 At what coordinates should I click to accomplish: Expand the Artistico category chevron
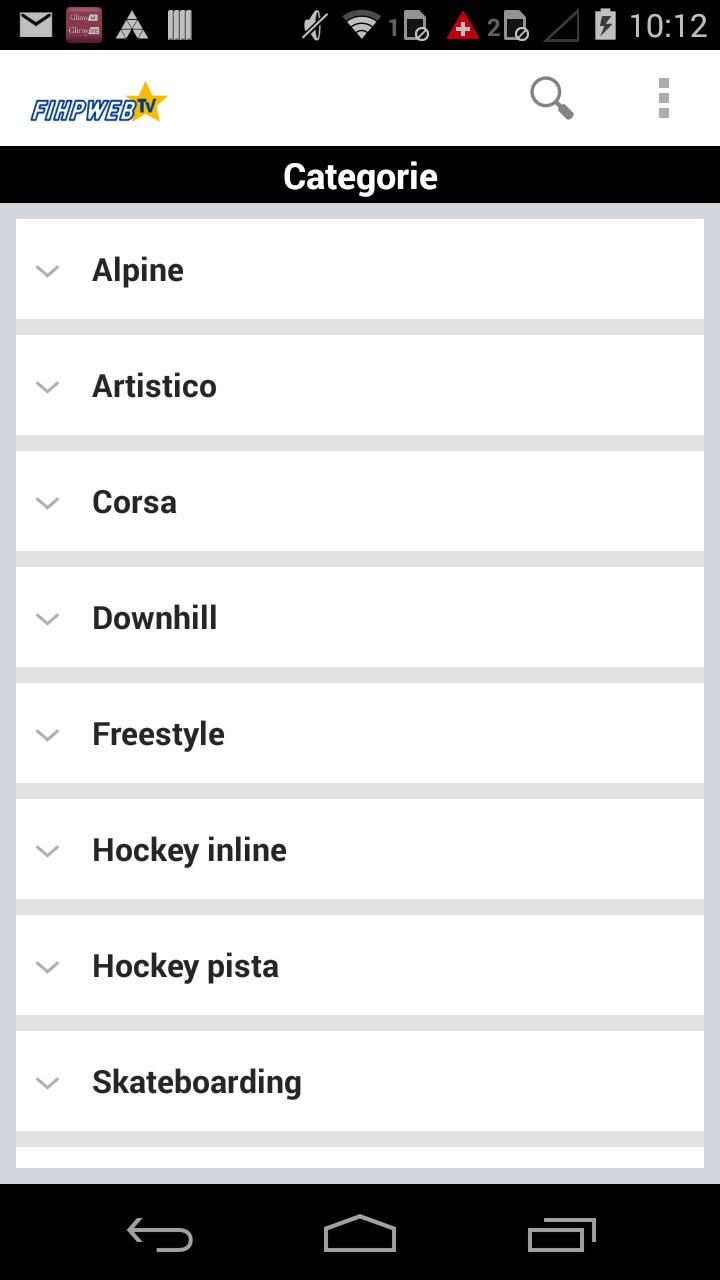48,386
